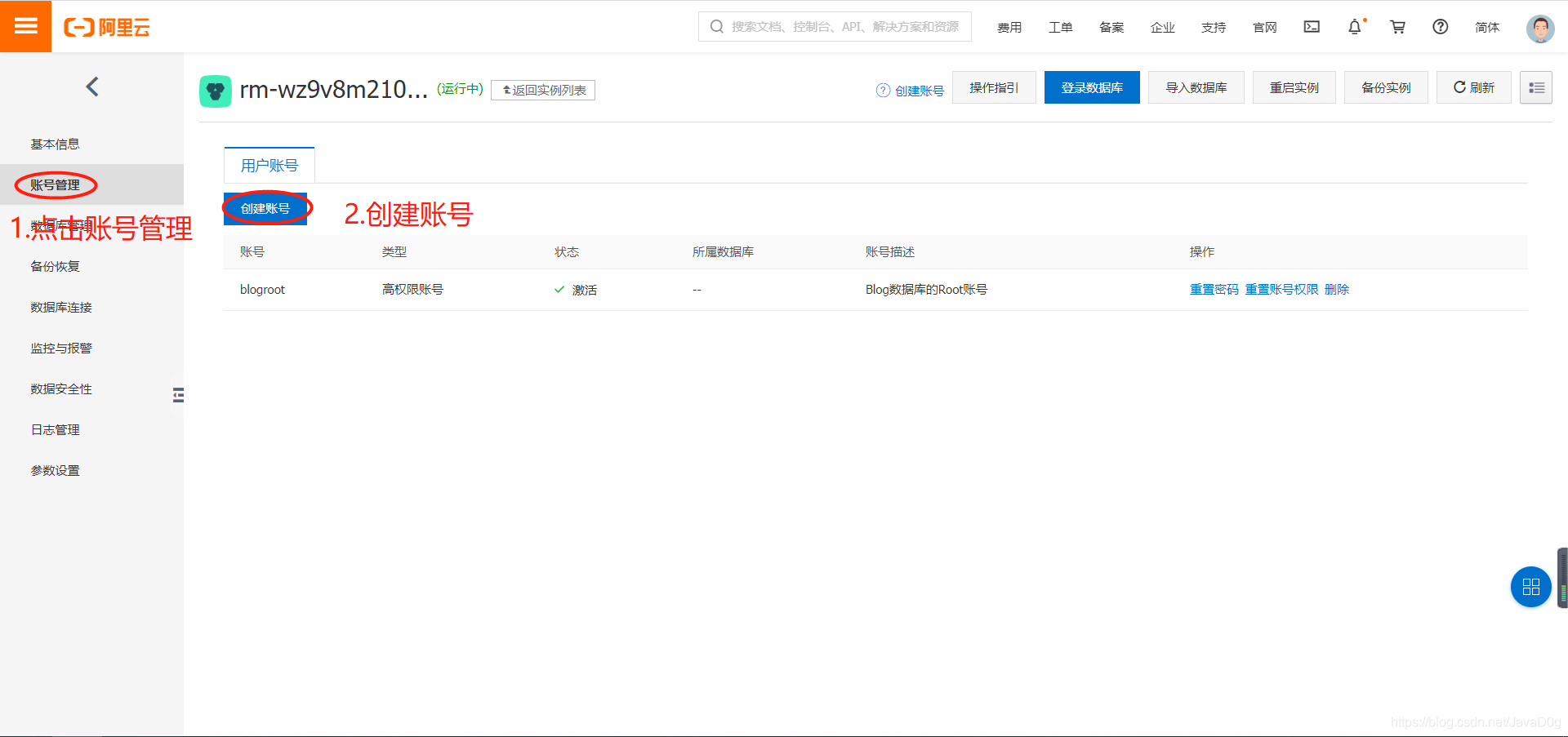Viewport: 1568px width, 737px height.
Task: Click the 登录数据库 button
Action: (1092, 87)
